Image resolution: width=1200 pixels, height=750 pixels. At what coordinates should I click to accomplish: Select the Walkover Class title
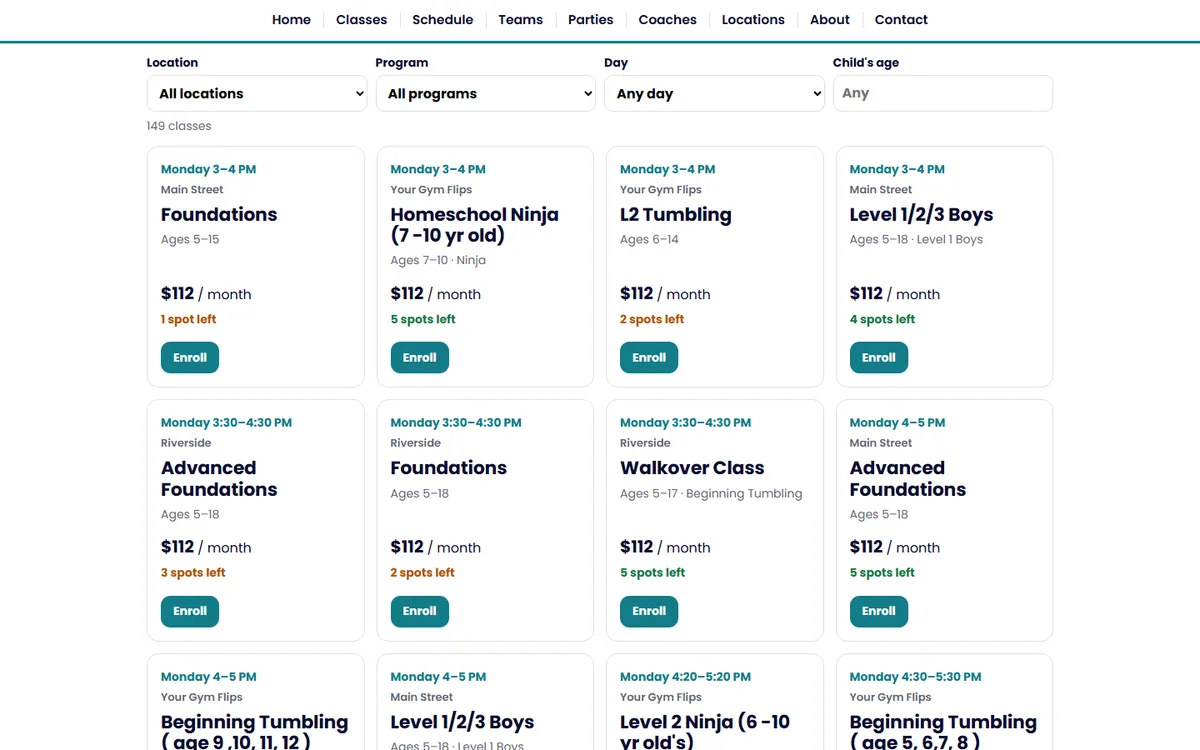692,468
